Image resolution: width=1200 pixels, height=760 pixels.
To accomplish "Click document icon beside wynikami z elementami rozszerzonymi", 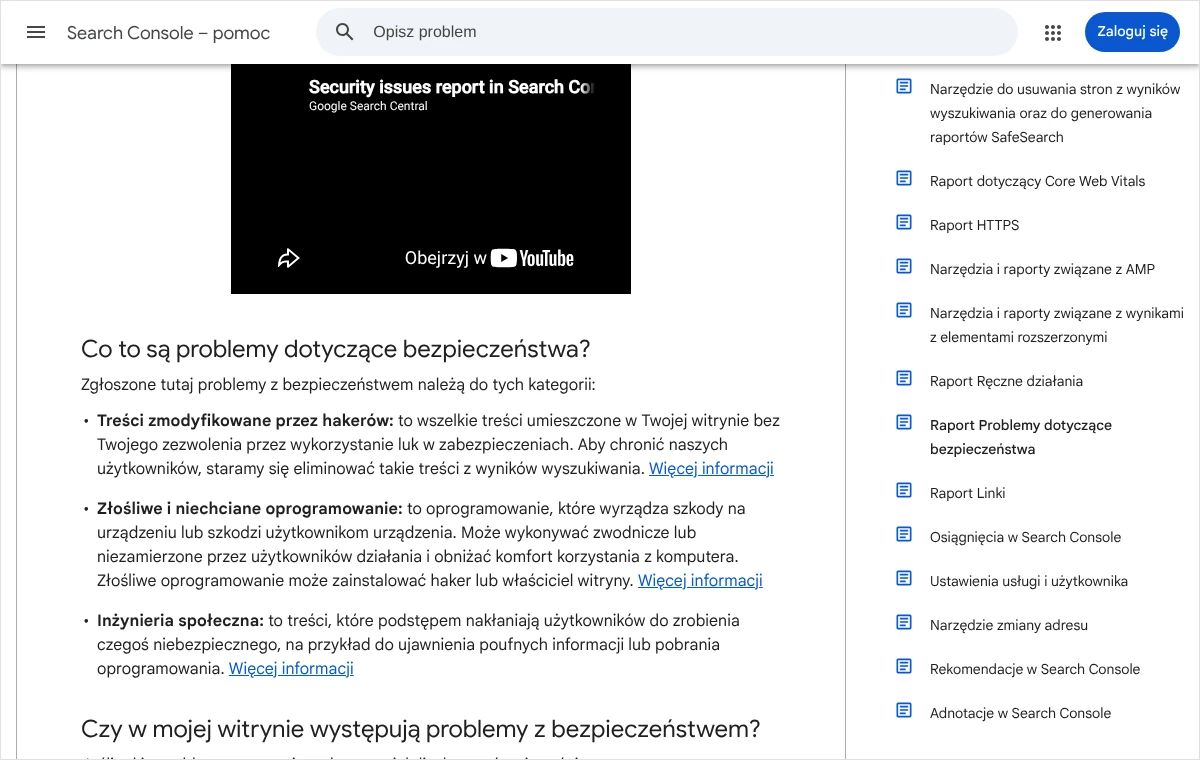I will coord(904,311).
